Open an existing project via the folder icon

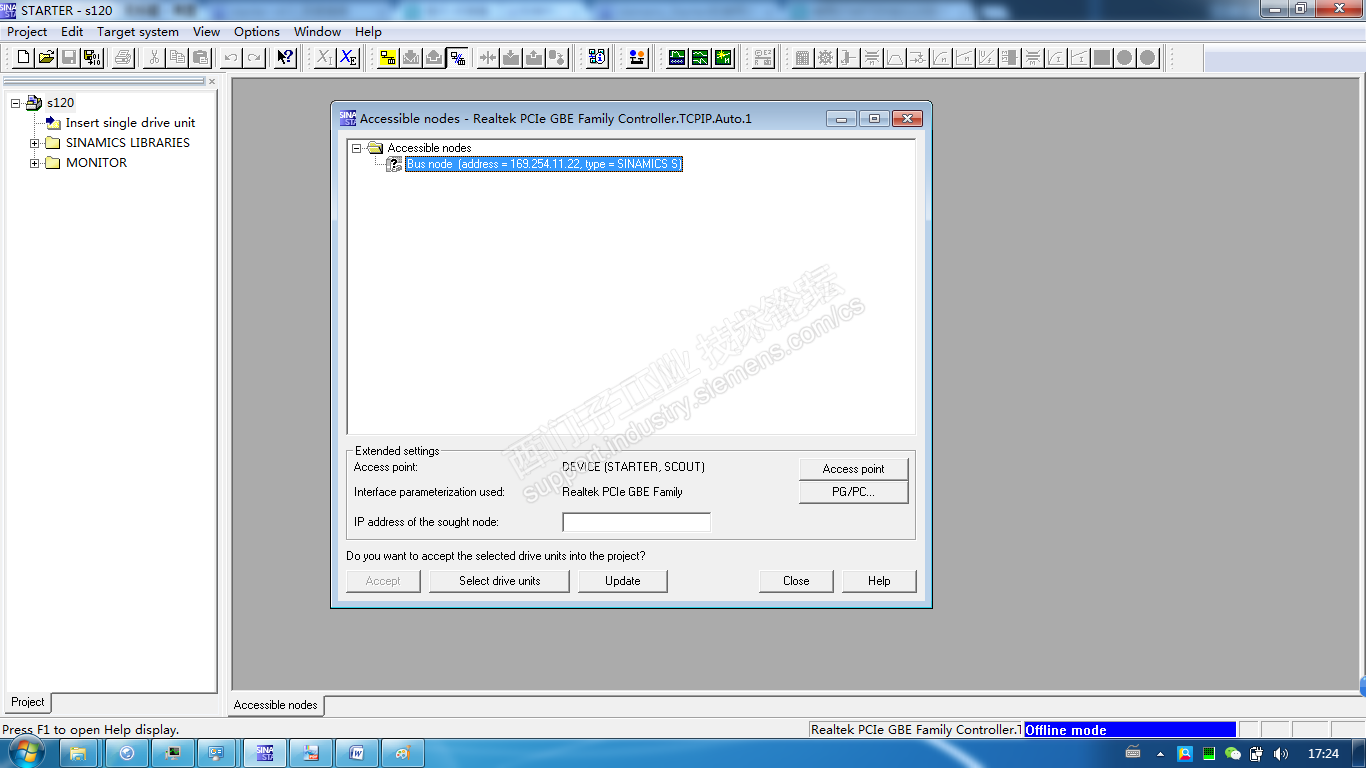[x=46, y=58]
